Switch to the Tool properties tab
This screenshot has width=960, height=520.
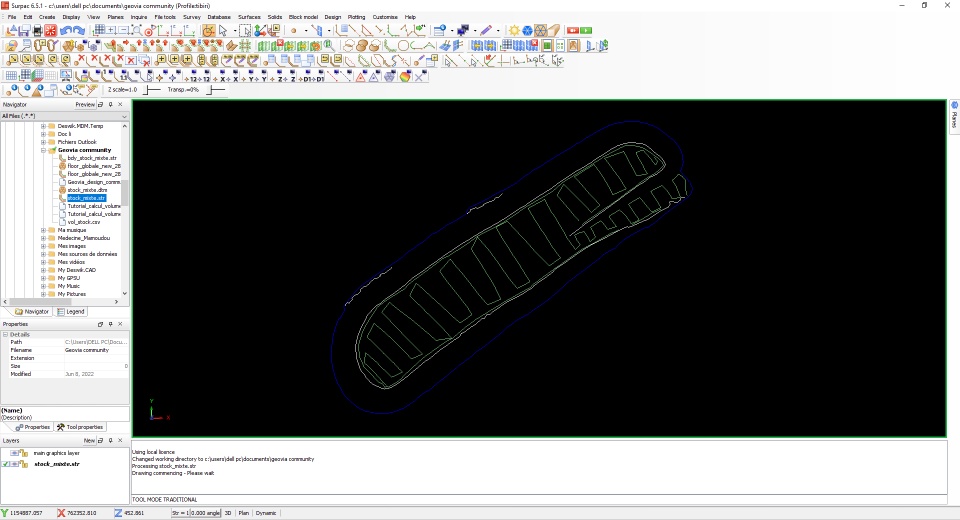80,428
